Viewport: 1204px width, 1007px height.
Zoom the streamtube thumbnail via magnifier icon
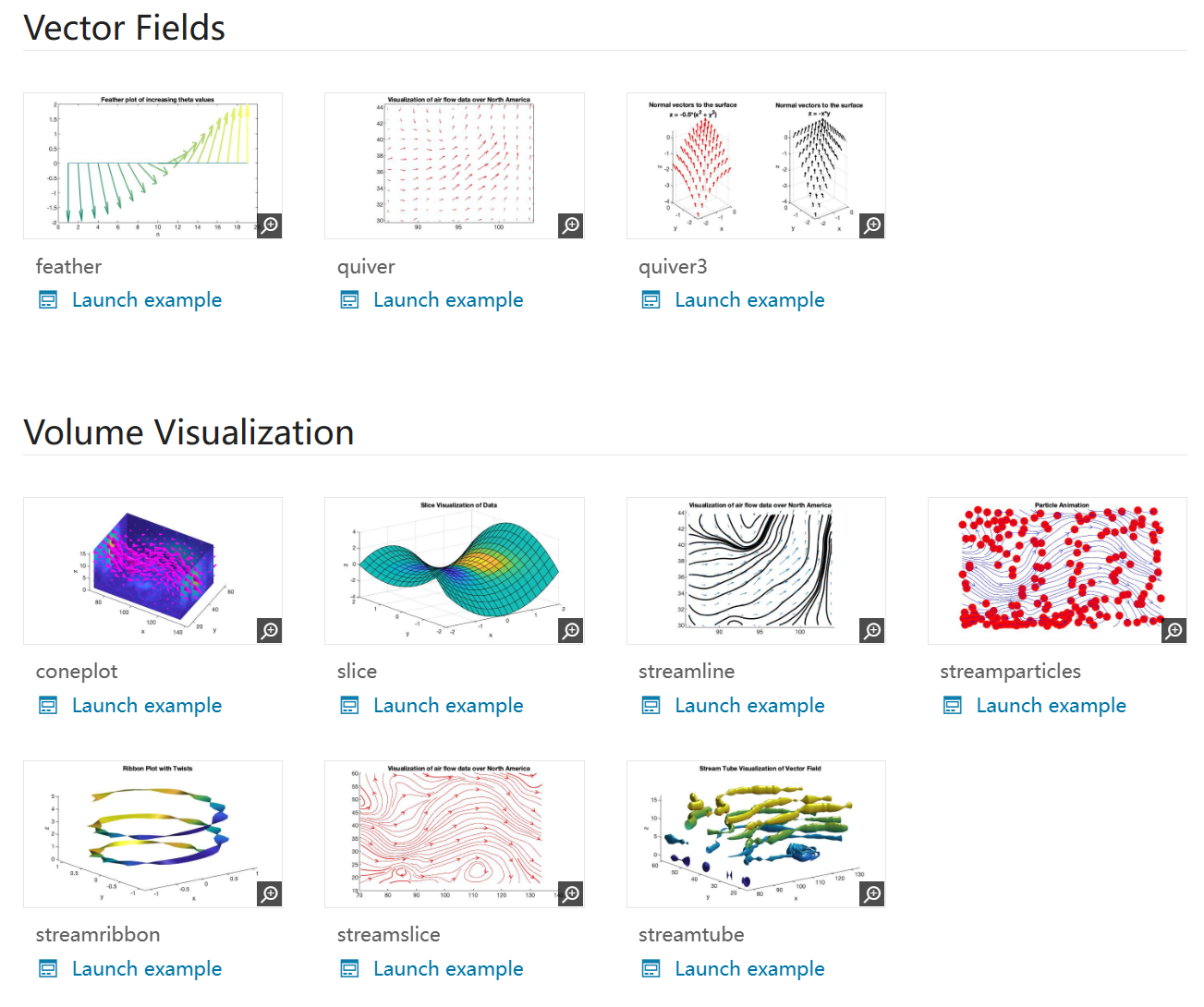[x=872, y=894]
